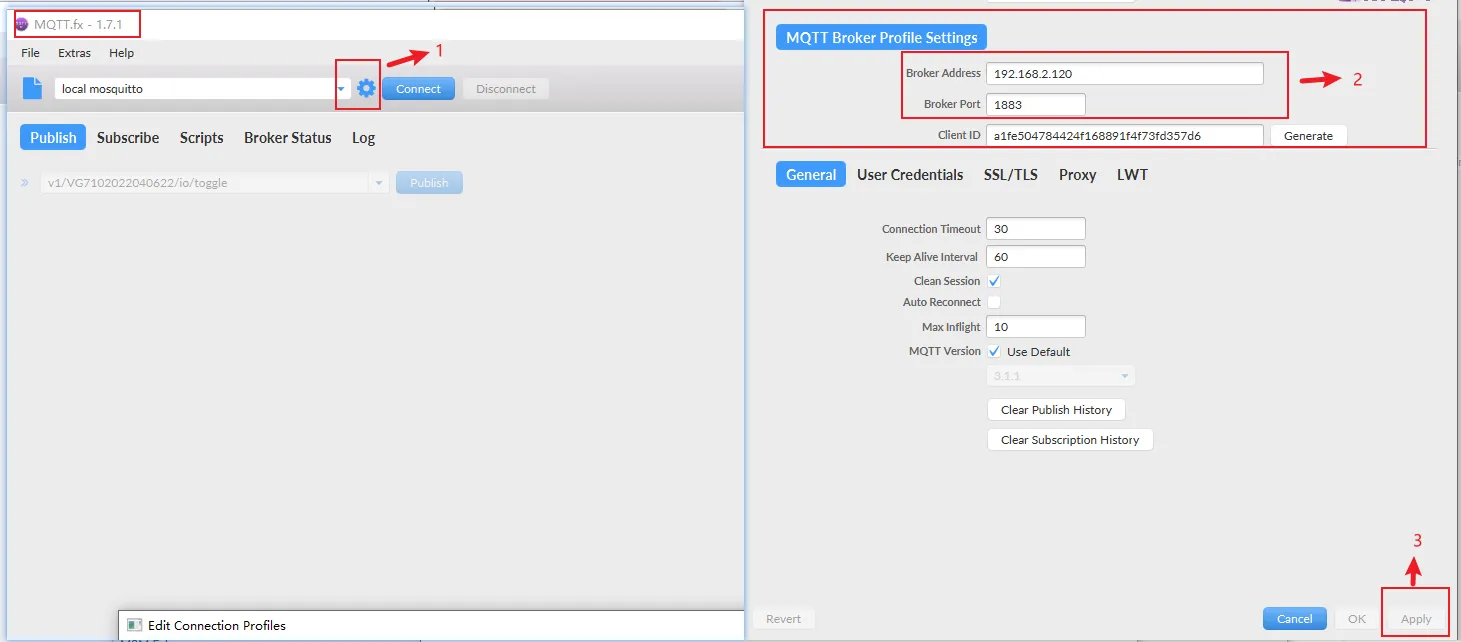
Task: Click the OK button
Action: [1357, 619]
